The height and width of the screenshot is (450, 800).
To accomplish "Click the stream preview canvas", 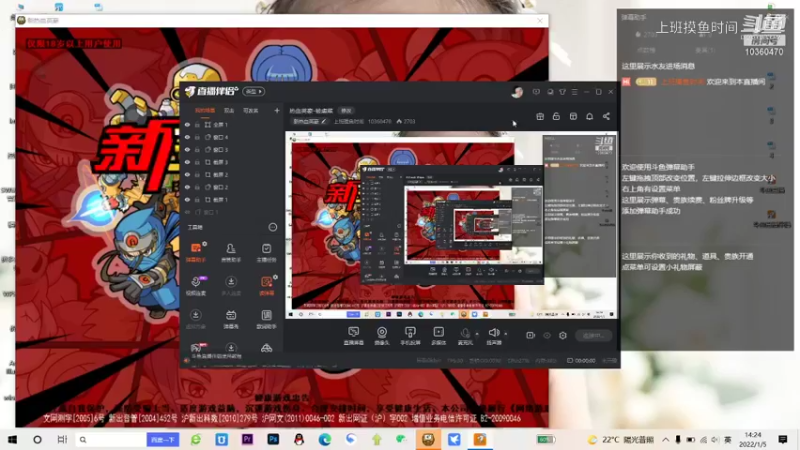I will pos(451,225).
